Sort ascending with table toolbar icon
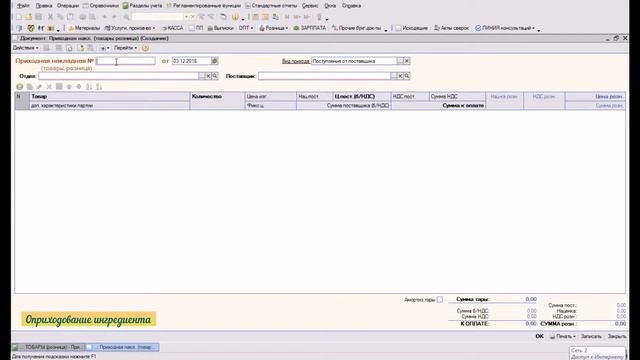The width and height of the screenshot is (640, 360). coord(89,87)
